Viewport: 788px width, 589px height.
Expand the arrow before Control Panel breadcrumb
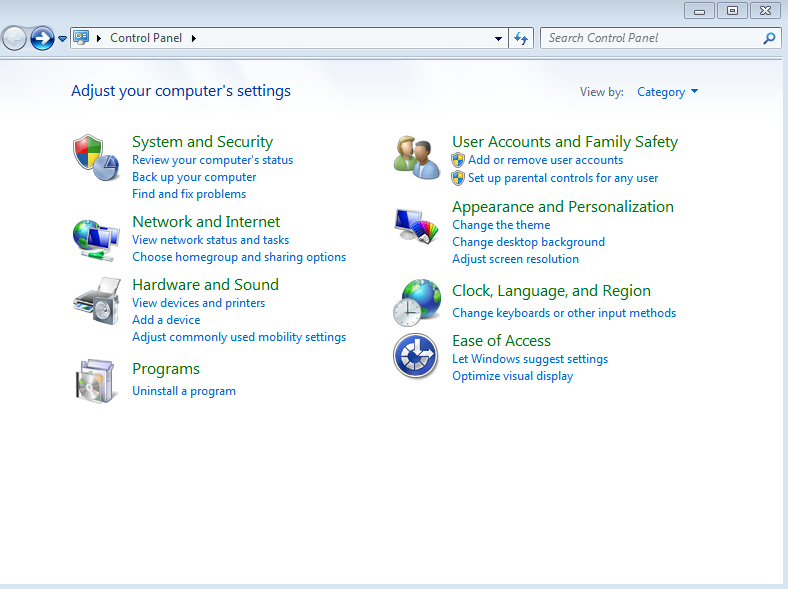point(99,38)
